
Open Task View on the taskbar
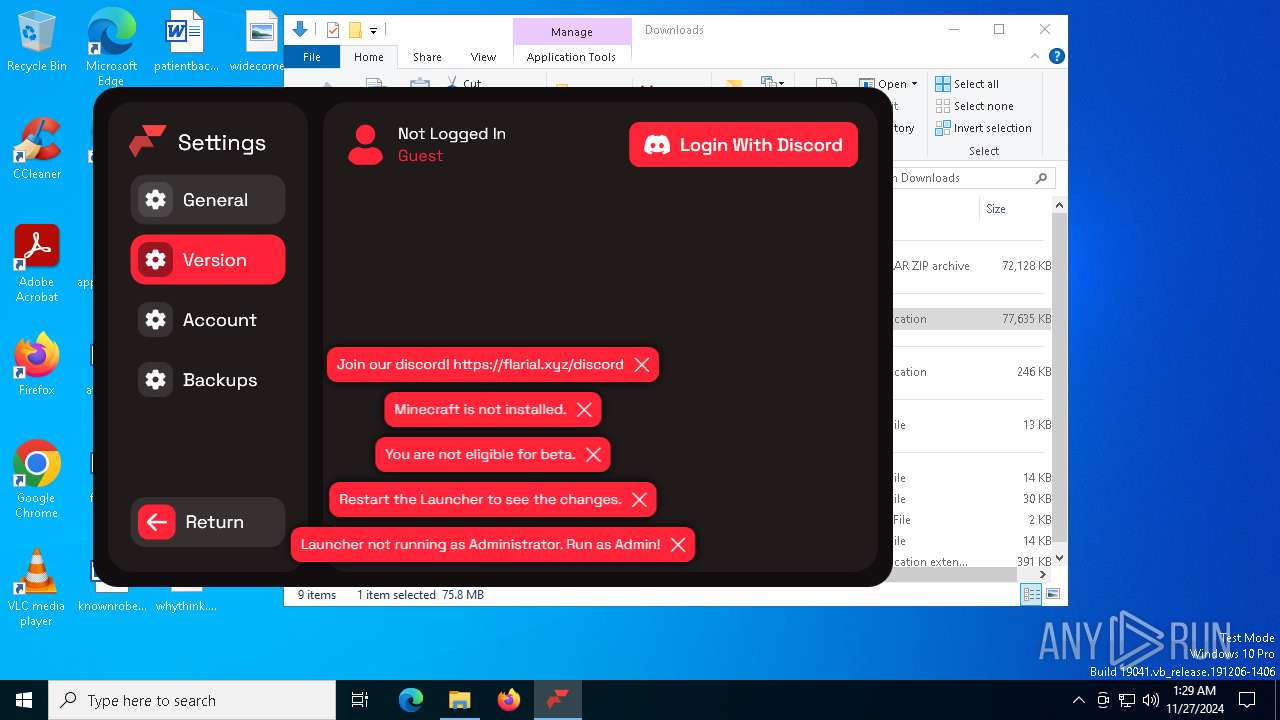coord(360,700)
